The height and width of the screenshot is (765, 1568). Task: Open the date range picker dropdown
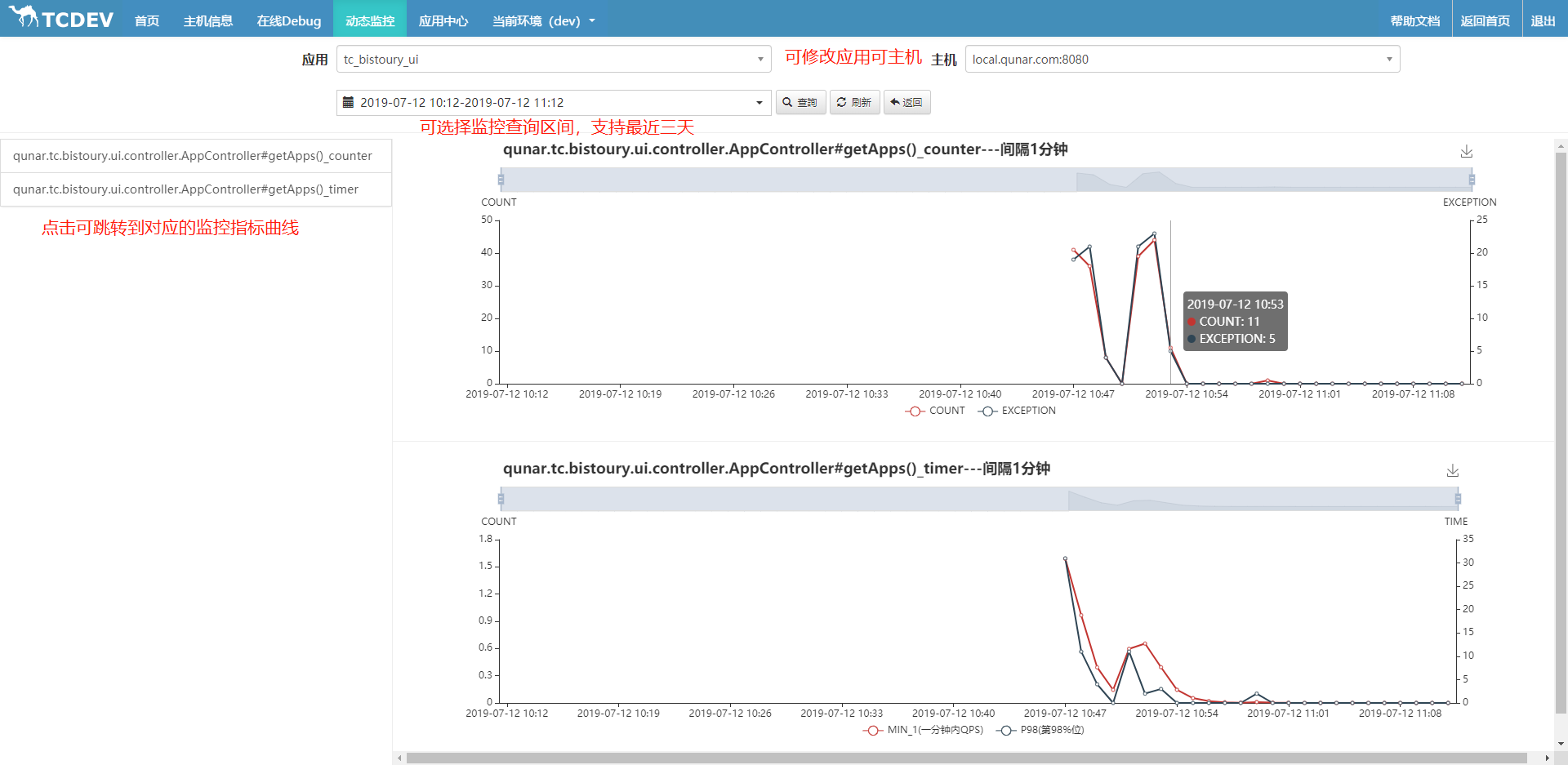554,103
